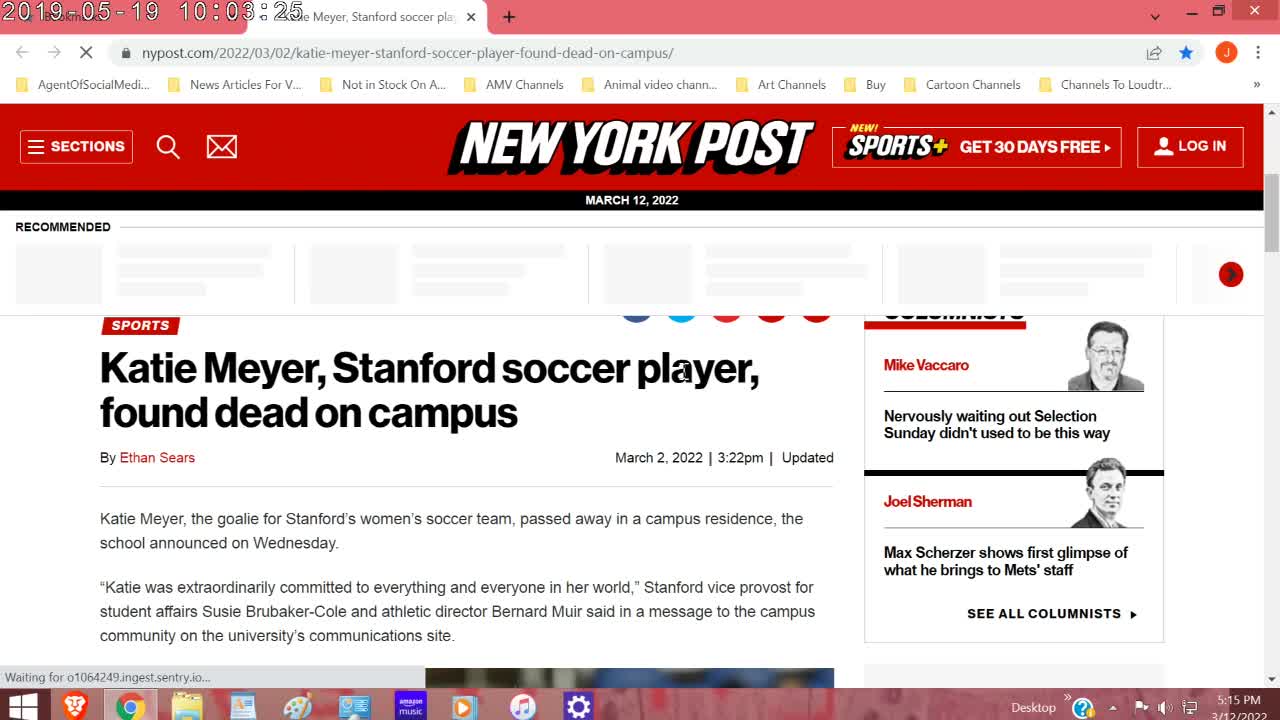Read 'Nervously waiting out Selection Sunday' column
This screenshot has height=720, width=1280.
click(997, 424)
